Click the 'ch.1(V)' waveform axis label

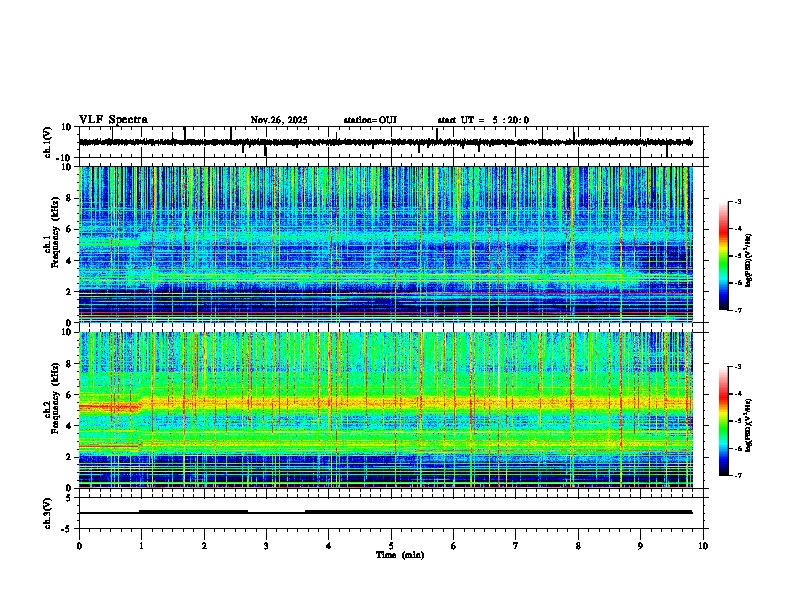(x=48, y=142)
